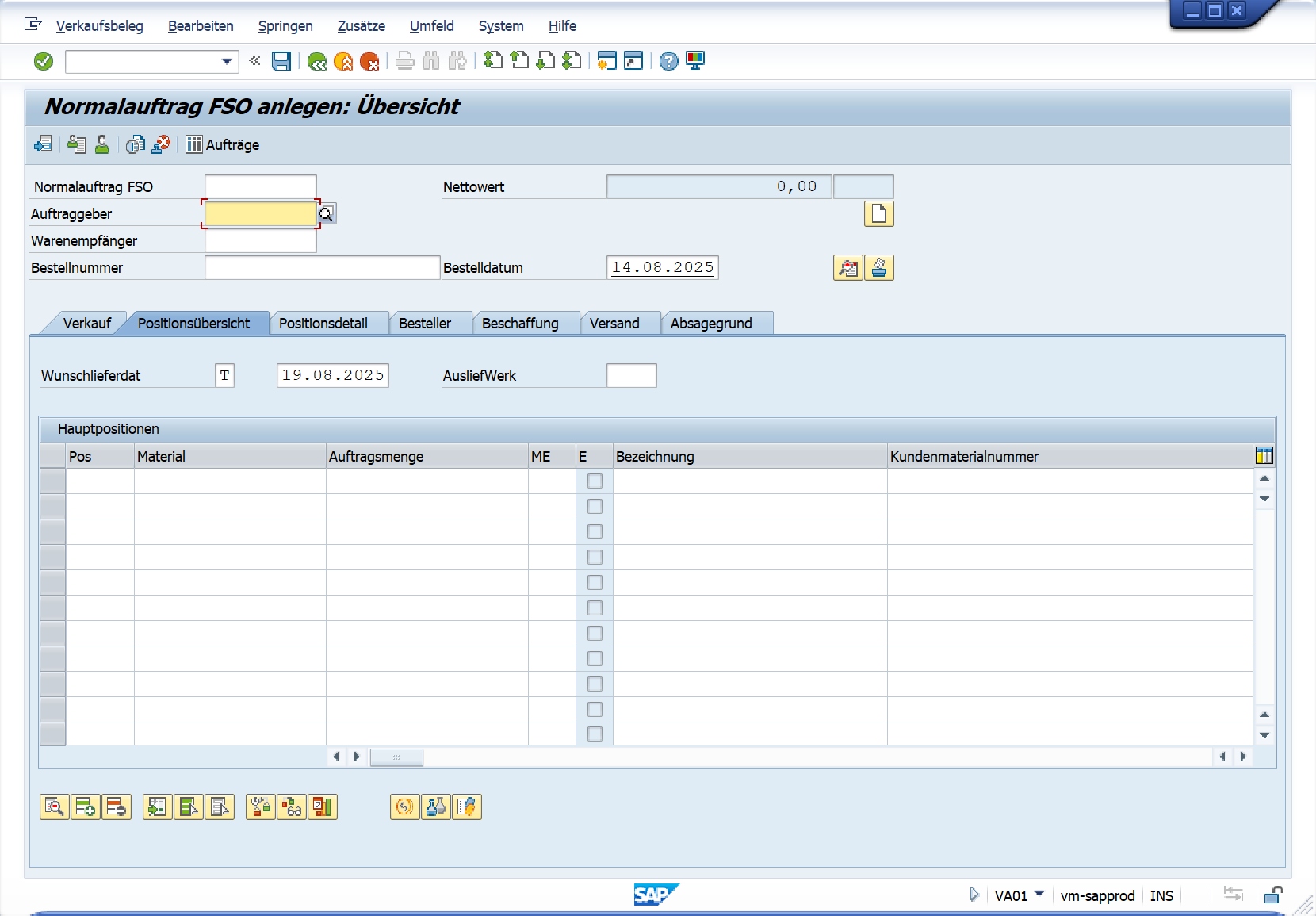This screenshot has height=916, width=1316.
Task: Click the green checkmark Enter icon
Action: click(x=44, y=61)
